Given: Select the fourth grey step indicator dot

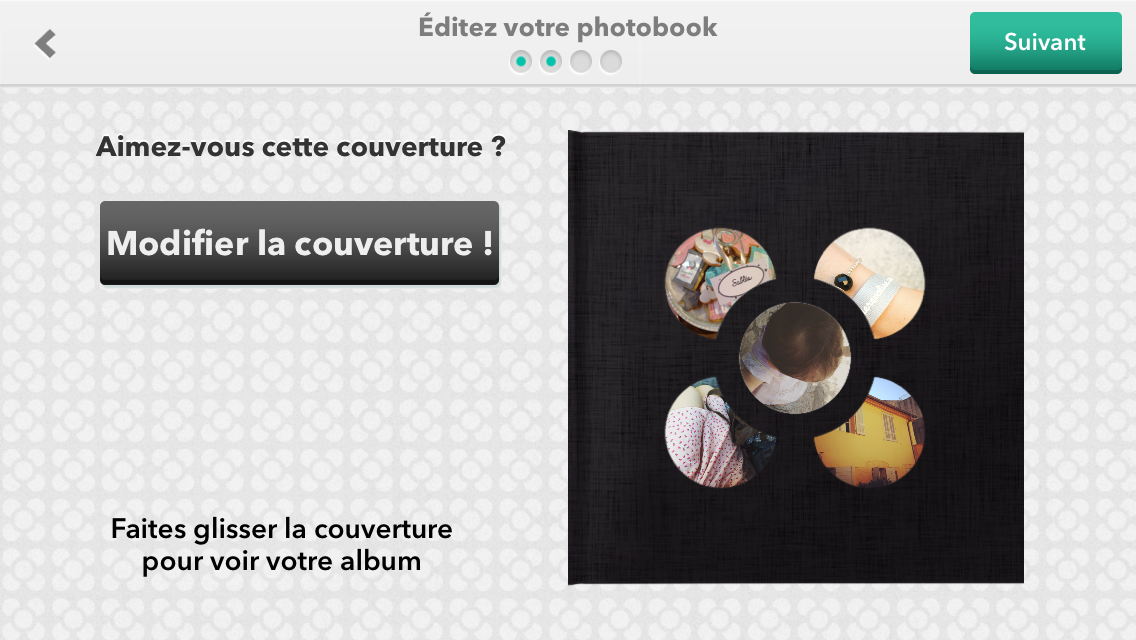Looking at the screenshot, I should (x=611, y=62).
